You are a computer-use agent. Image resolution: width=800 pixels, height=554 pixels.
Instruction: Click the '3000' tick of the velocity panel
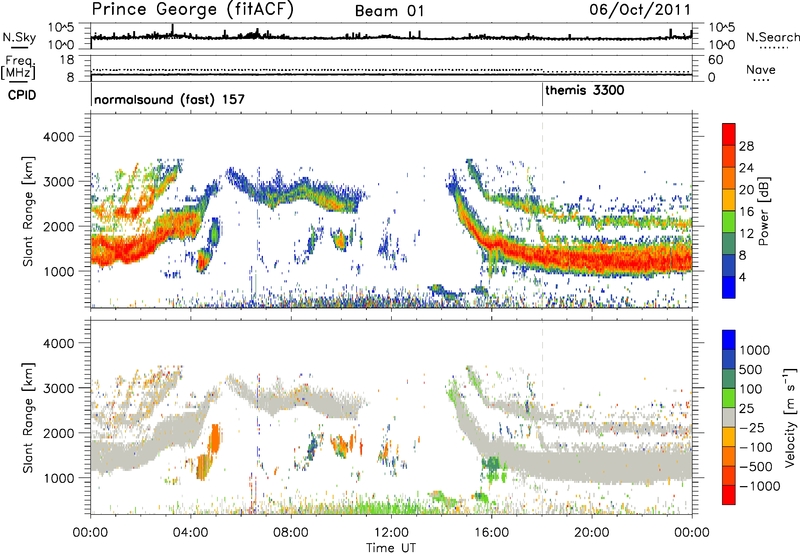point(58,388)
